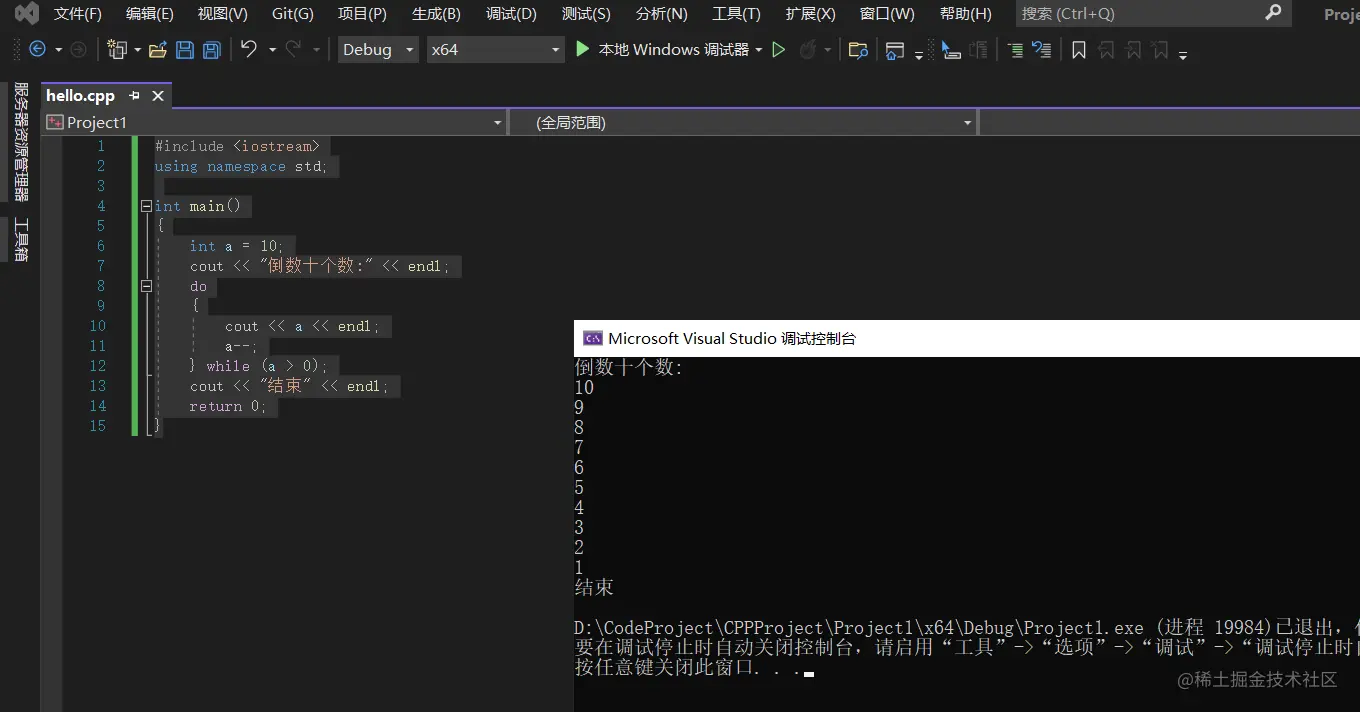Click the open file folder icon
Screen dimensions: 1360x712
(158, 49)
